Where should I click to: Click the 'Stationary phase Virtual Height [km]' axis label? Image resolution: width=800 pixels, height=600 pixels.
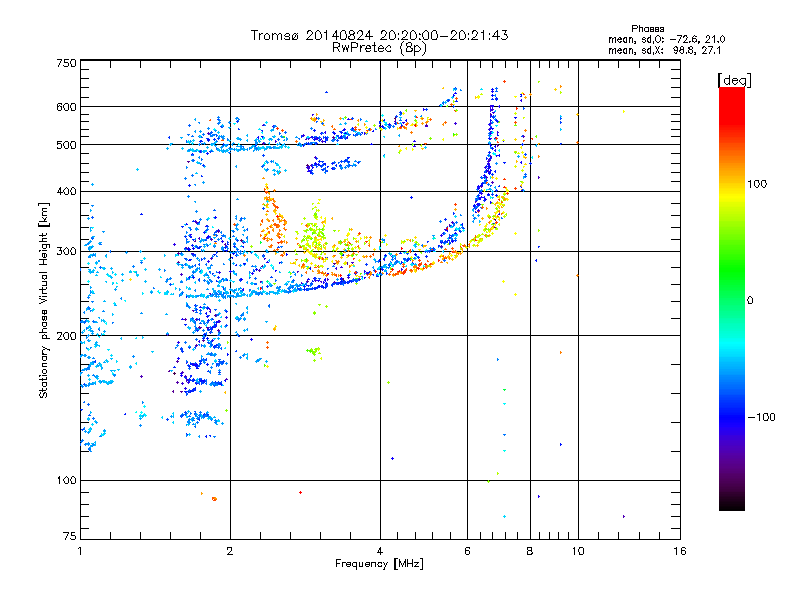(x=43, y=300)
